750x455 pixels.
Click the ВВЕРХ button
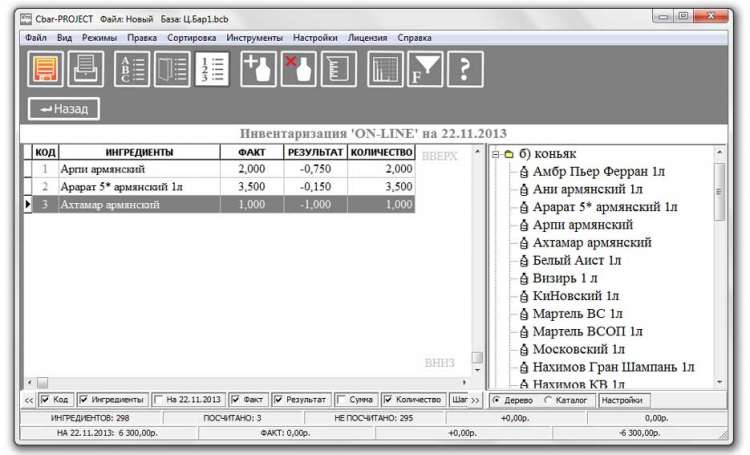(440, 156)
